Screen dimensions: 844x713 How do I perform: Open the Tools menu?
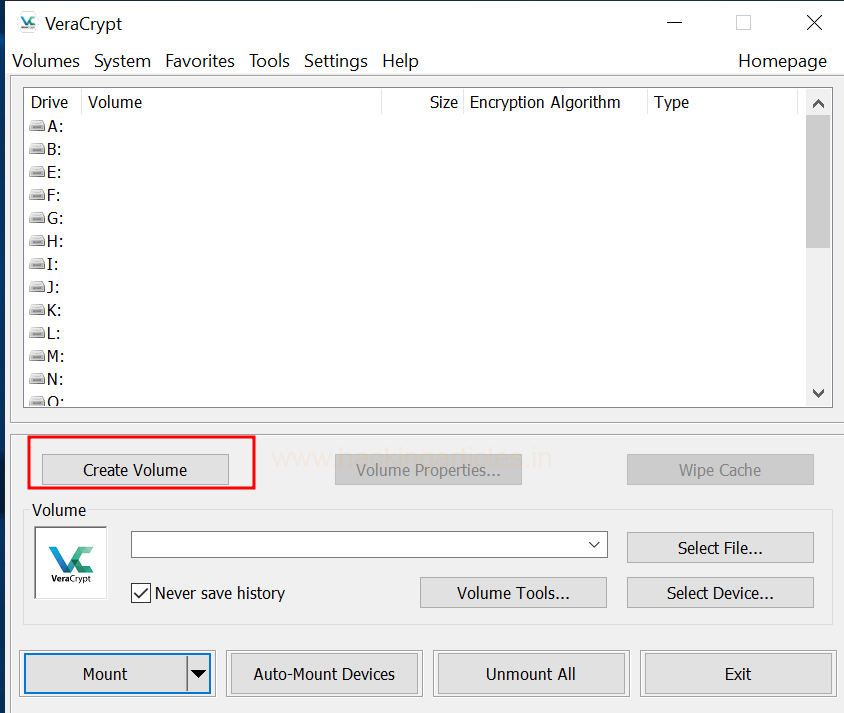(x=269, y=61)
